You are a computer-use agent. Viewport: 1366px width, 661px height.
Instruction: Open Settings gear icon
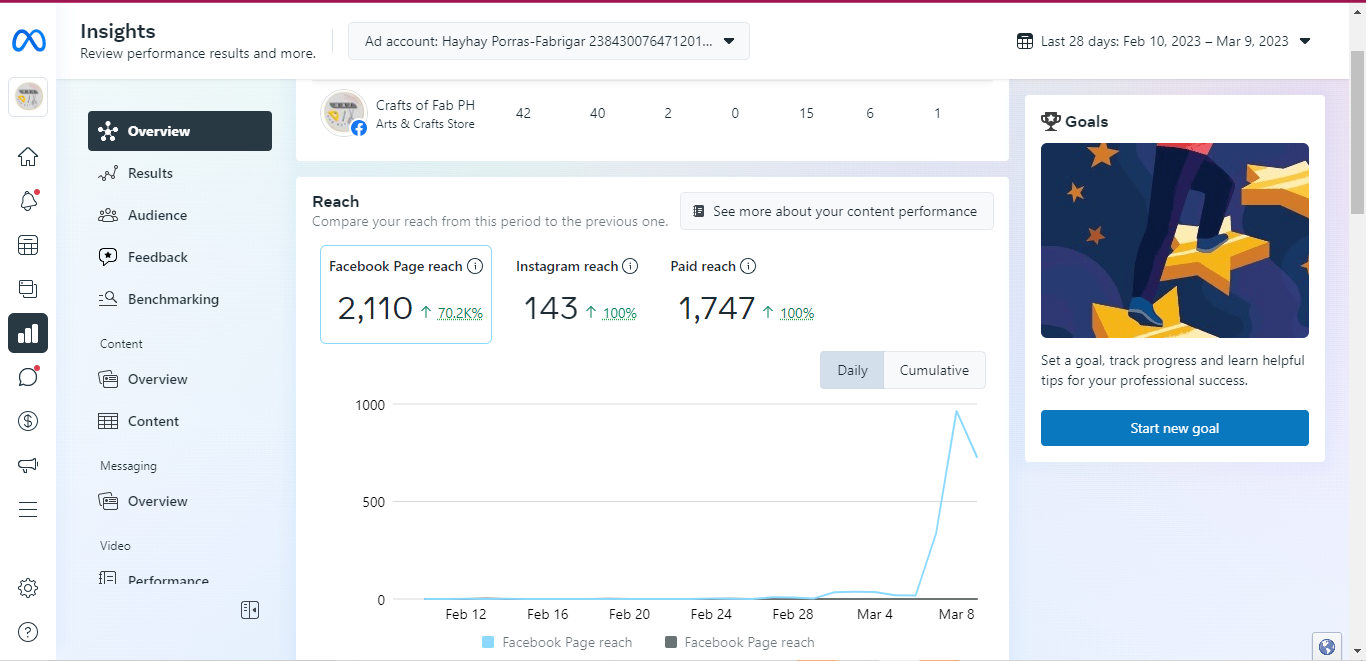28,588
